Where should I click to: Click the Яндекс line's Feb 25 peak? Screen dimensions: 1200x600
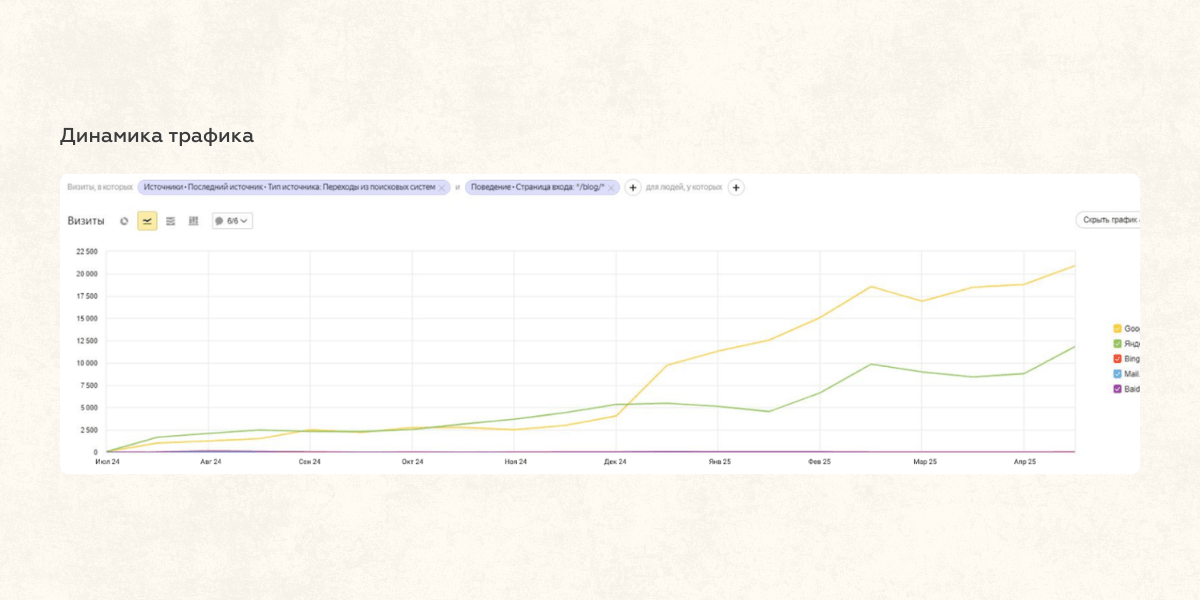(871, 364)
